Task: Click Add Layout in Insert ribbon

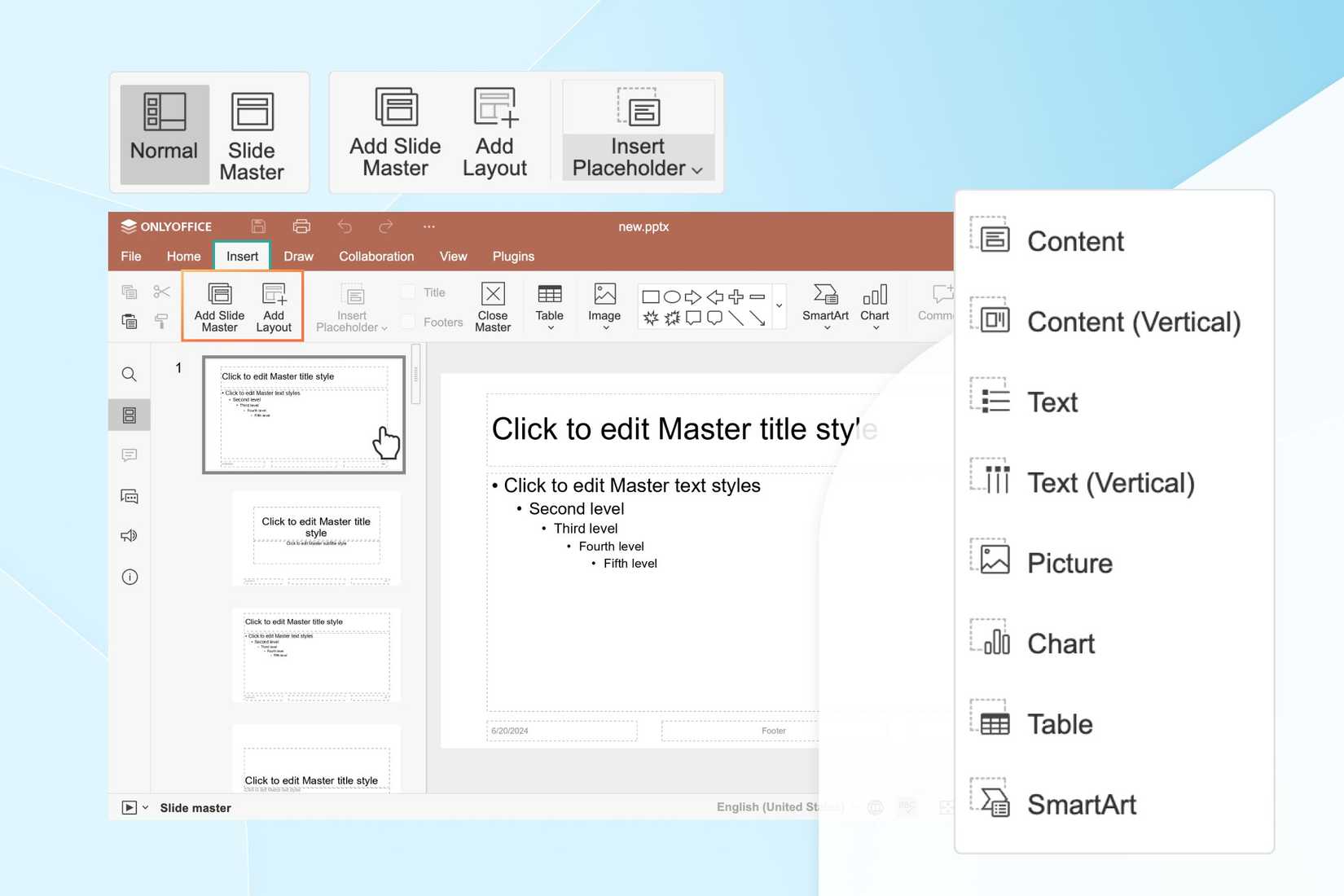Action: [274, 306]
